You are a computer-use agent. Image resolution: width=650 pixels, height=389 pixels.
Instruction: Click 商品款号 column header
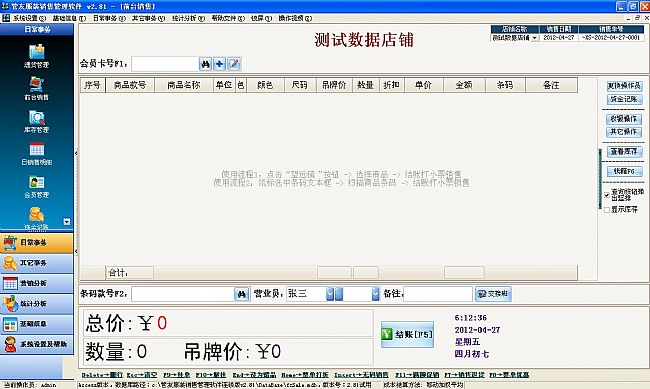(130, 85)
